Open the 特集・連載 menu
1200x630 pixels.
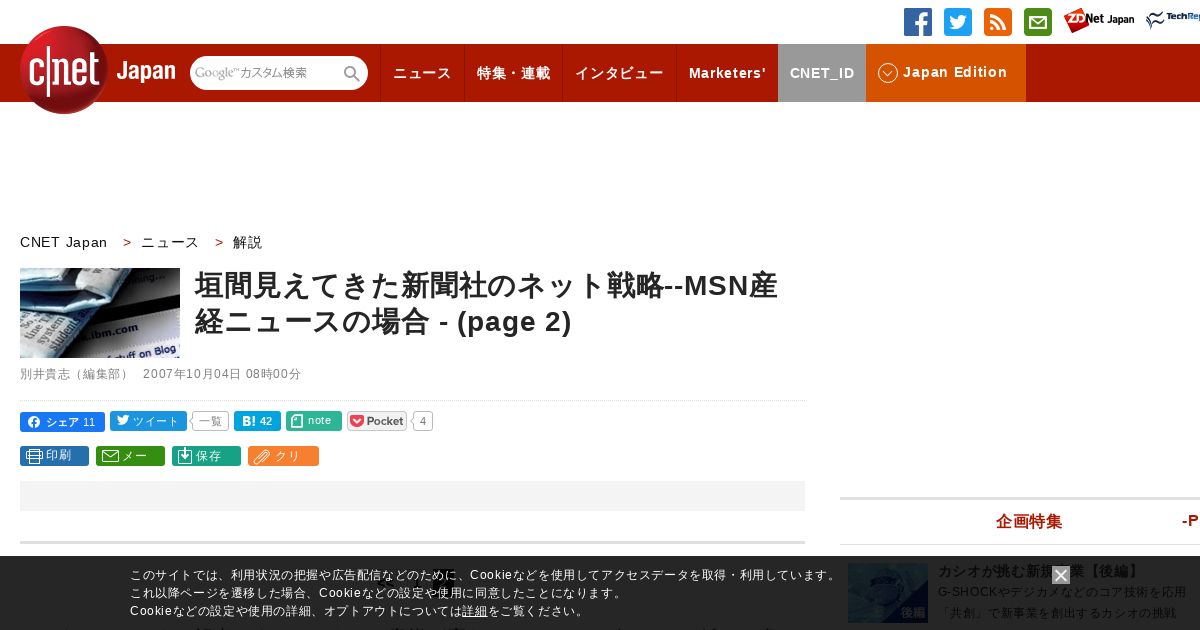513,73
